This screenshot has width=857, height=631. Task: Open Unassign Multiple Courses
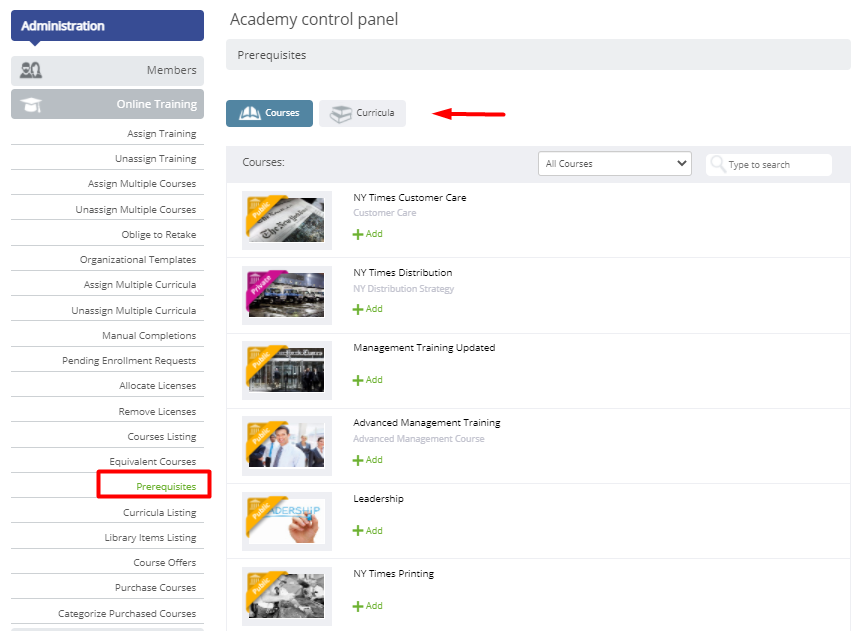point(136,209)
